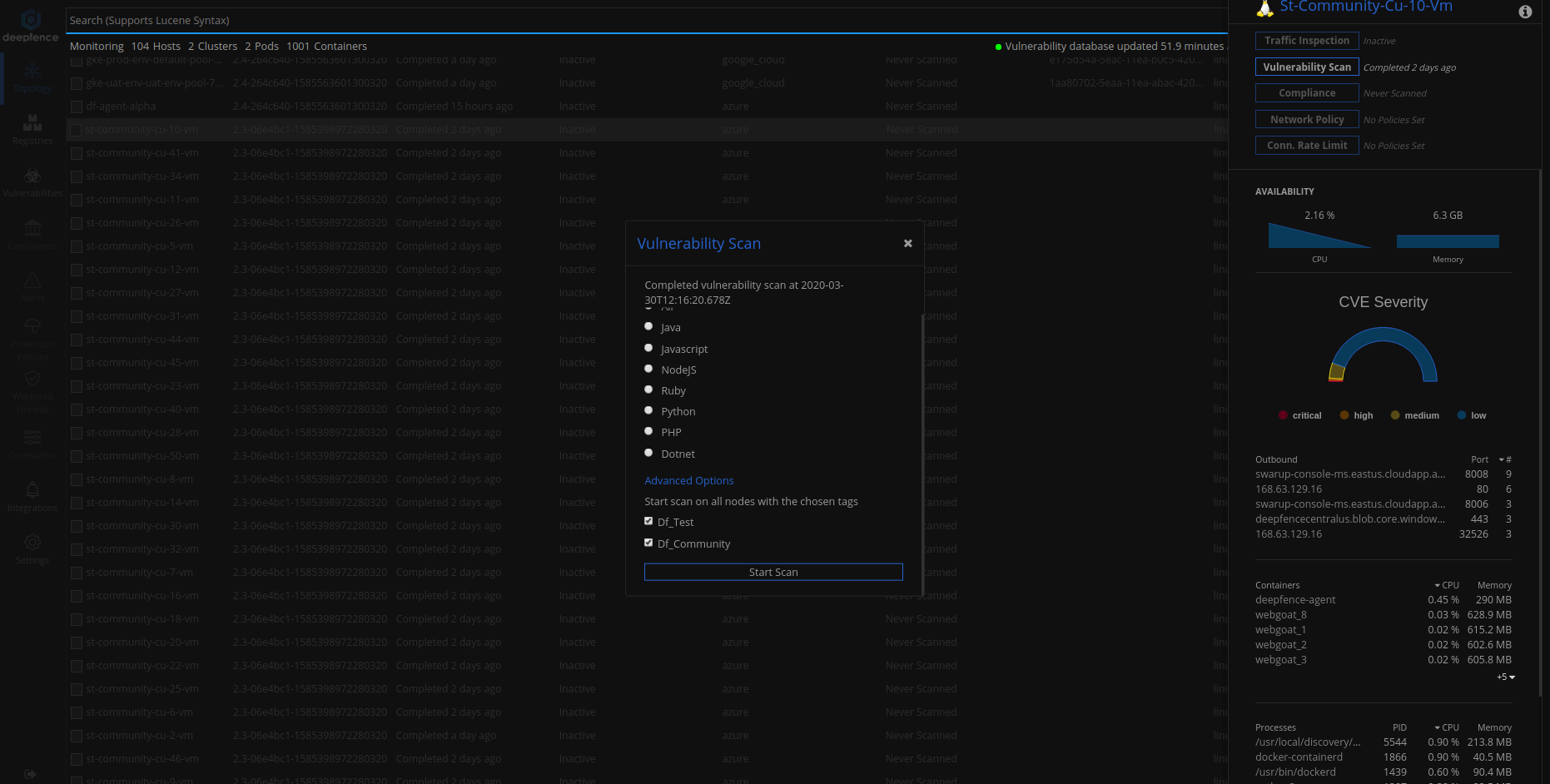Click the Deepfence logo

click(x=31, y=26)
